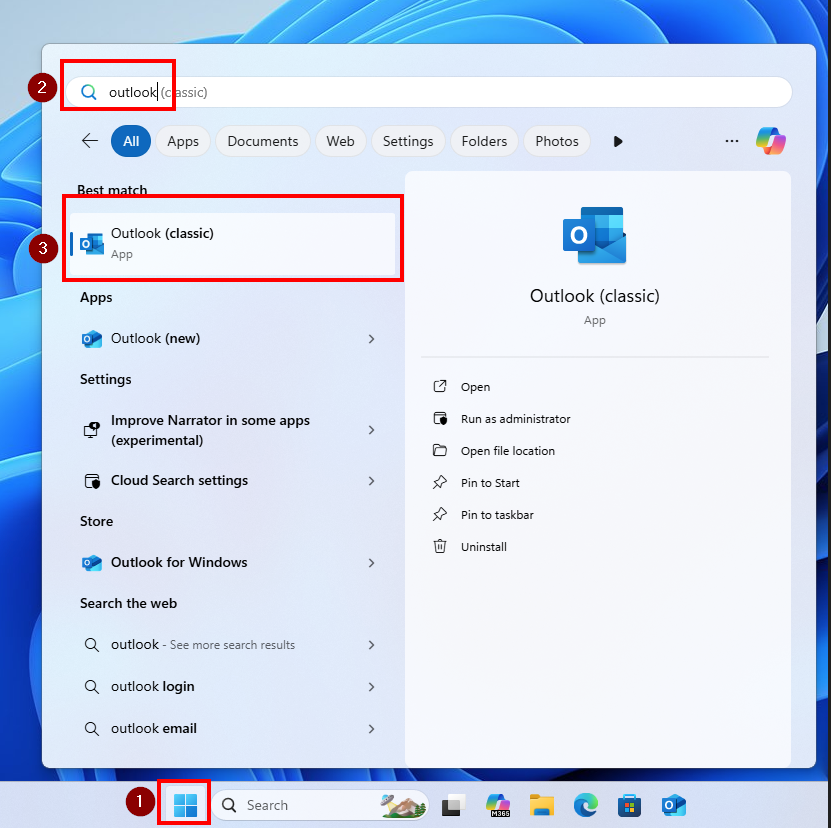Click the large Outlook (classic) preview icon

coord(594,235)
